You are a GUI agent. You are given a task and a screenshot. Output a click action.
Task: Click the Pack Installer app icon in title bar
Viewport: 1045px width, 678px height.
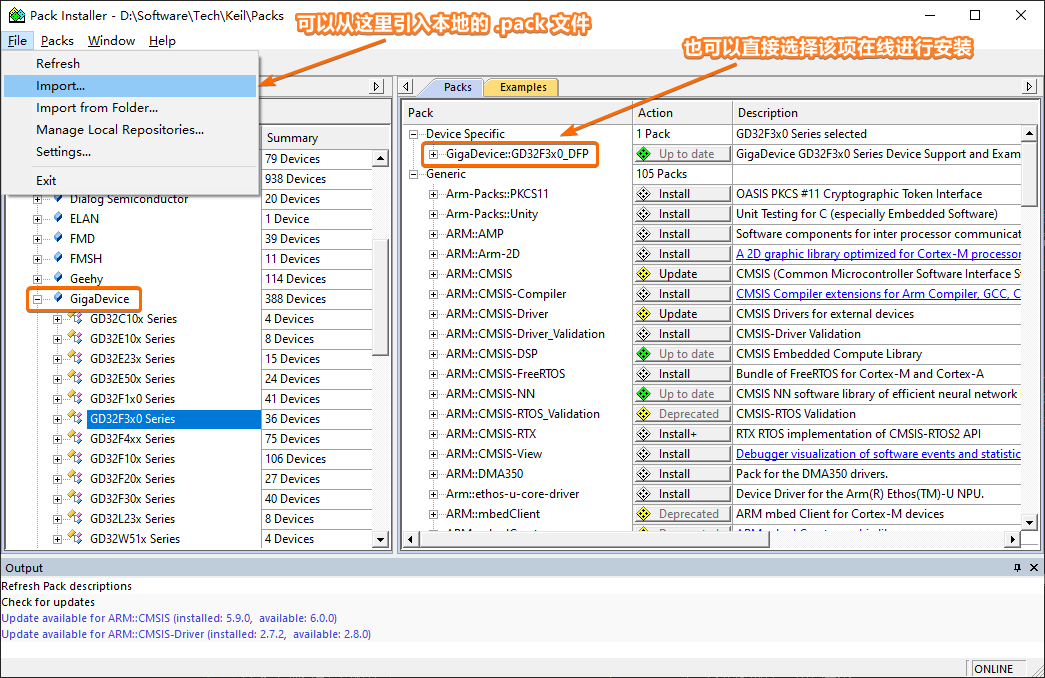pos(17,15)
